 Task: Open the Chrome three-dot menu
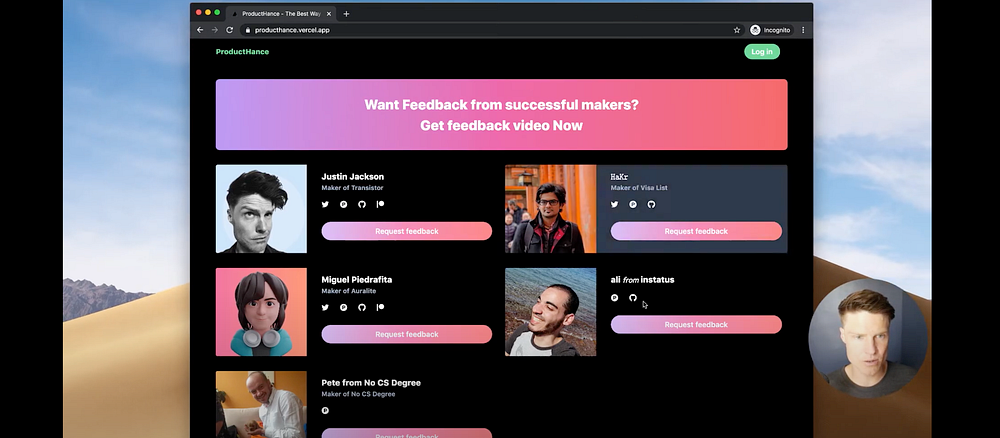803,30
